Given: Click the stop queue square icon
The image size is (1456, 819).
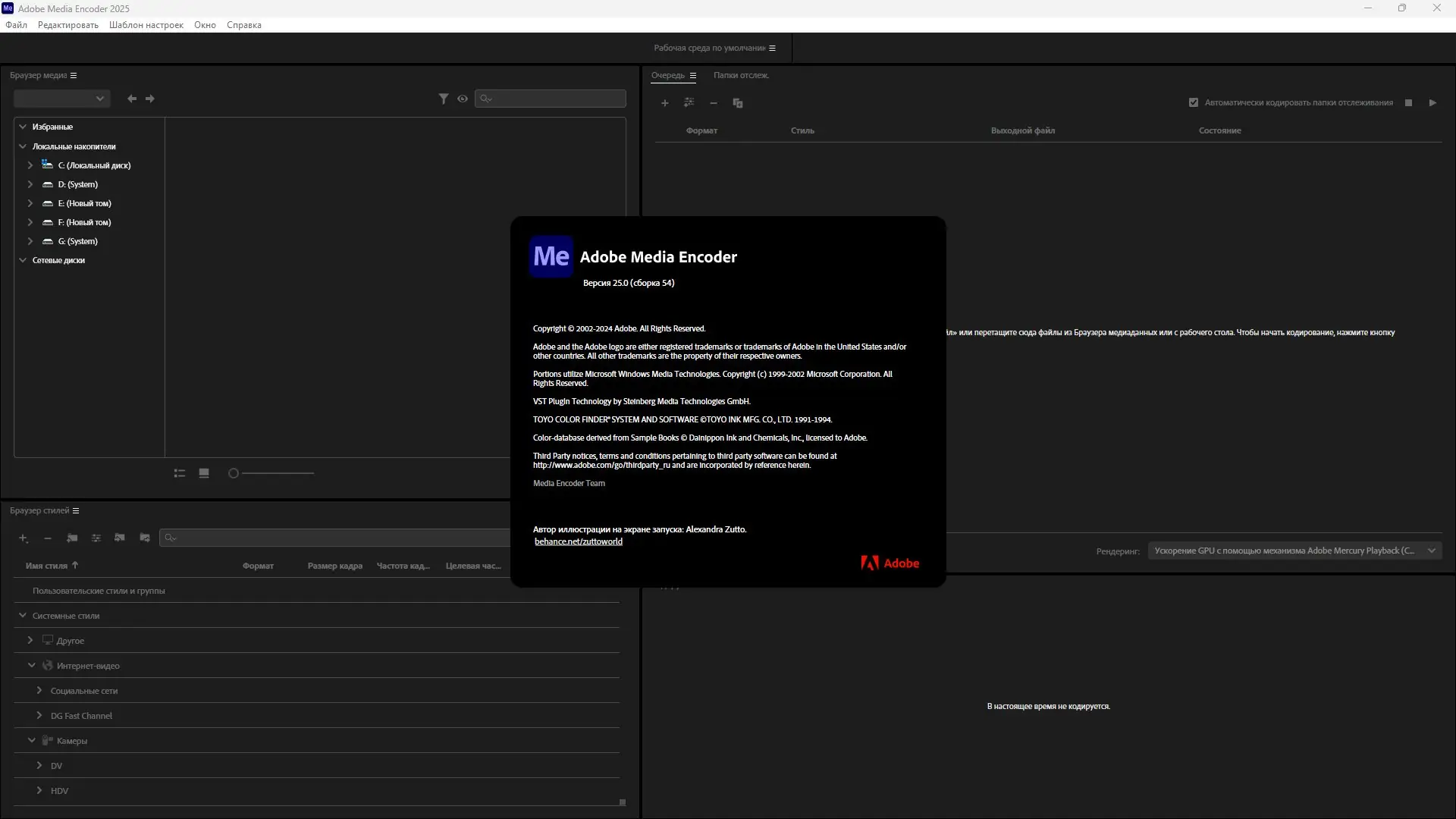Looking at the screenshot, I should 1408,102.
